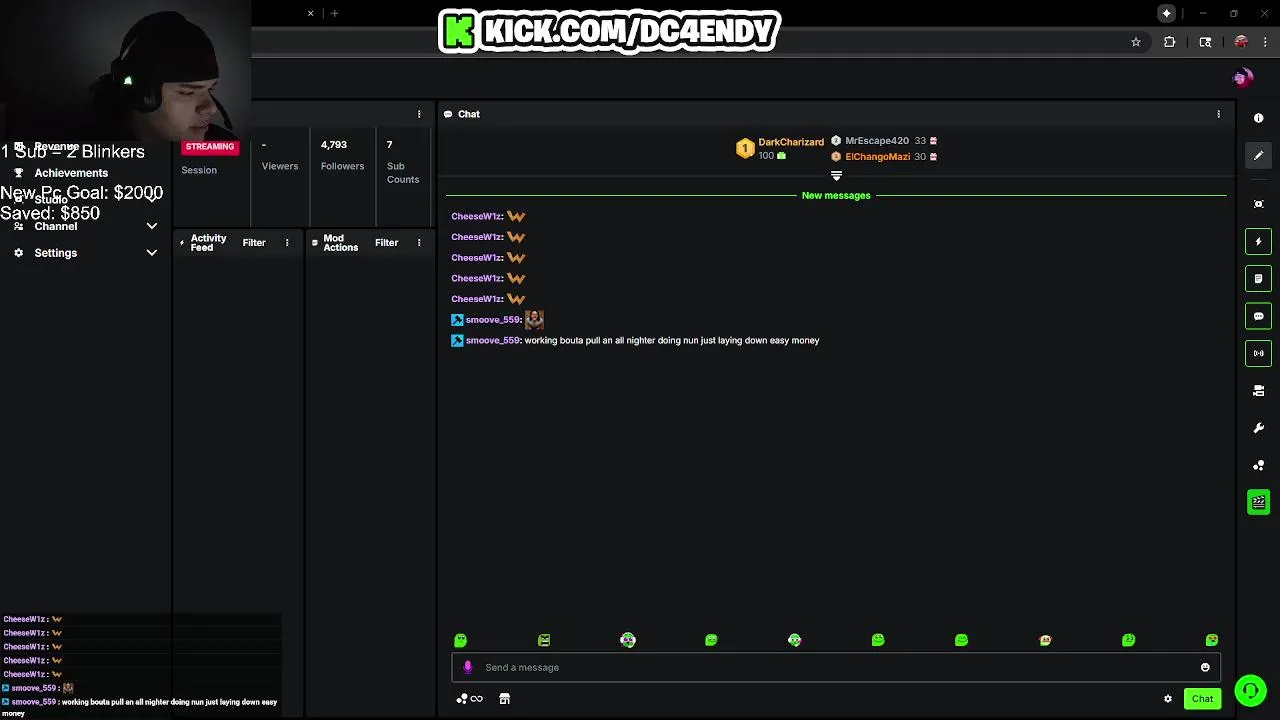The width and height of the screenshot is (1280, 720).
Task: Click the Viewers stat label
Action: click(280, 166)
